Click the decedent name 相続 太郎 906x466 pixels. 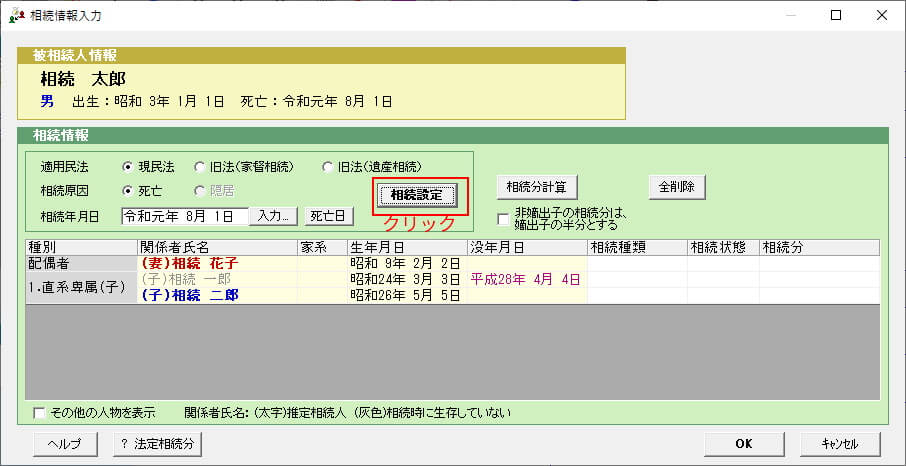click(x=83, y=79)
